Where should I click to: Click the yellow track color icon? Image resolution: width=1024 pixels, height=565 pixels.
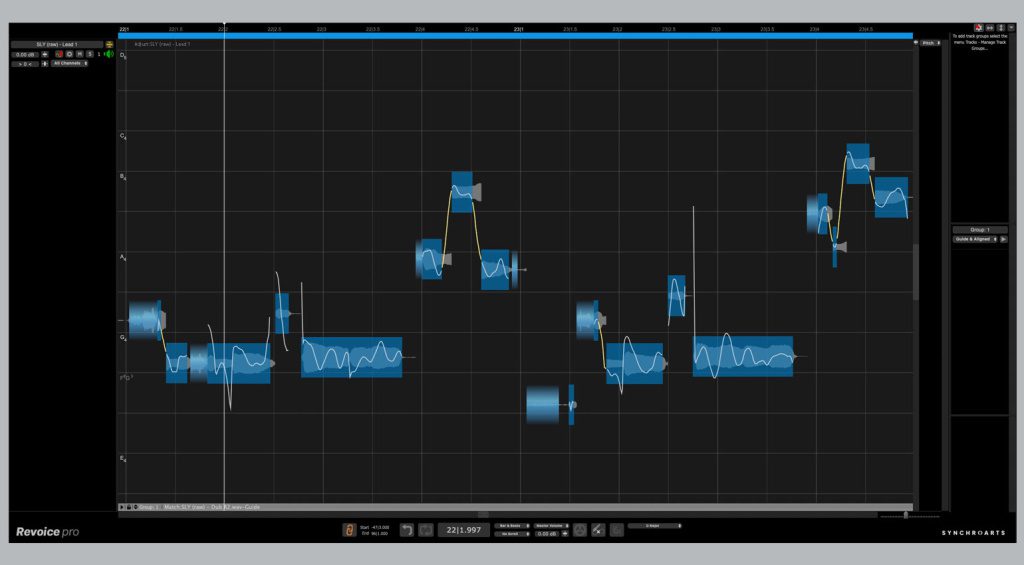109,44
